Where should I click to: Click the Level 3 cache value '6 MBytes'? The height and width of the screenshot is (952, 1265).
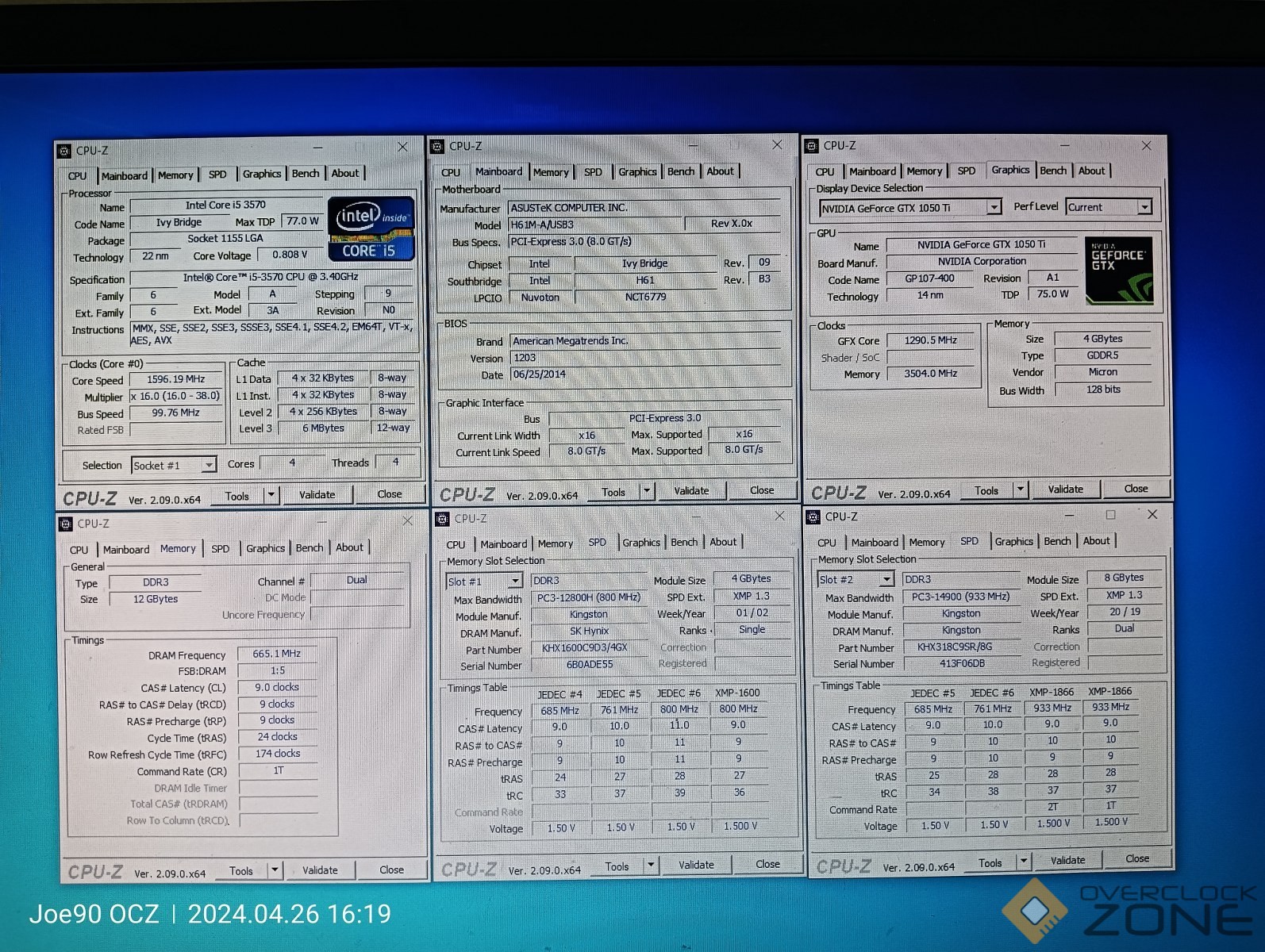324,428
